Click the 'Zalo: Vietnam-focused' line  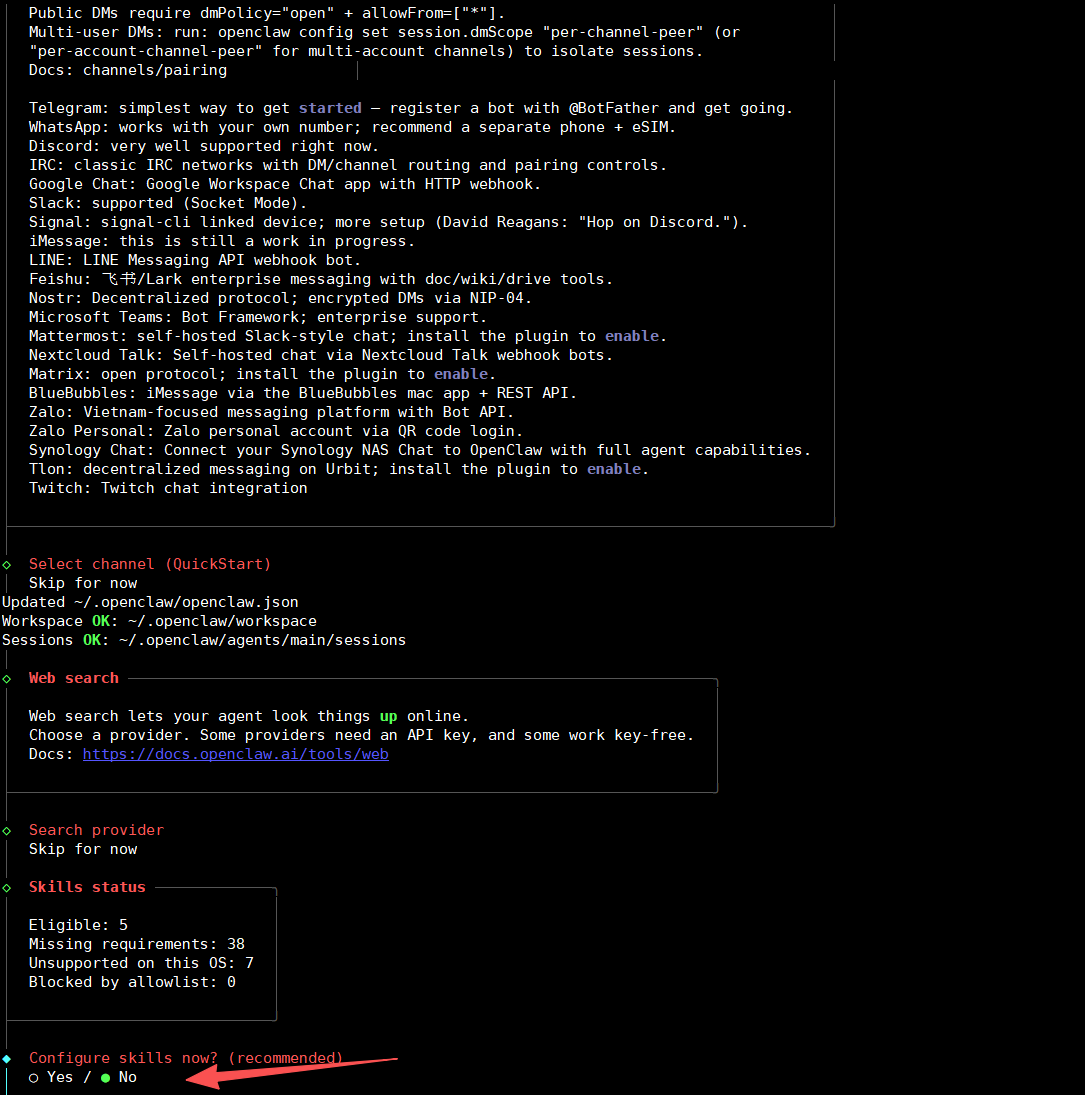(x=272, y=412)
